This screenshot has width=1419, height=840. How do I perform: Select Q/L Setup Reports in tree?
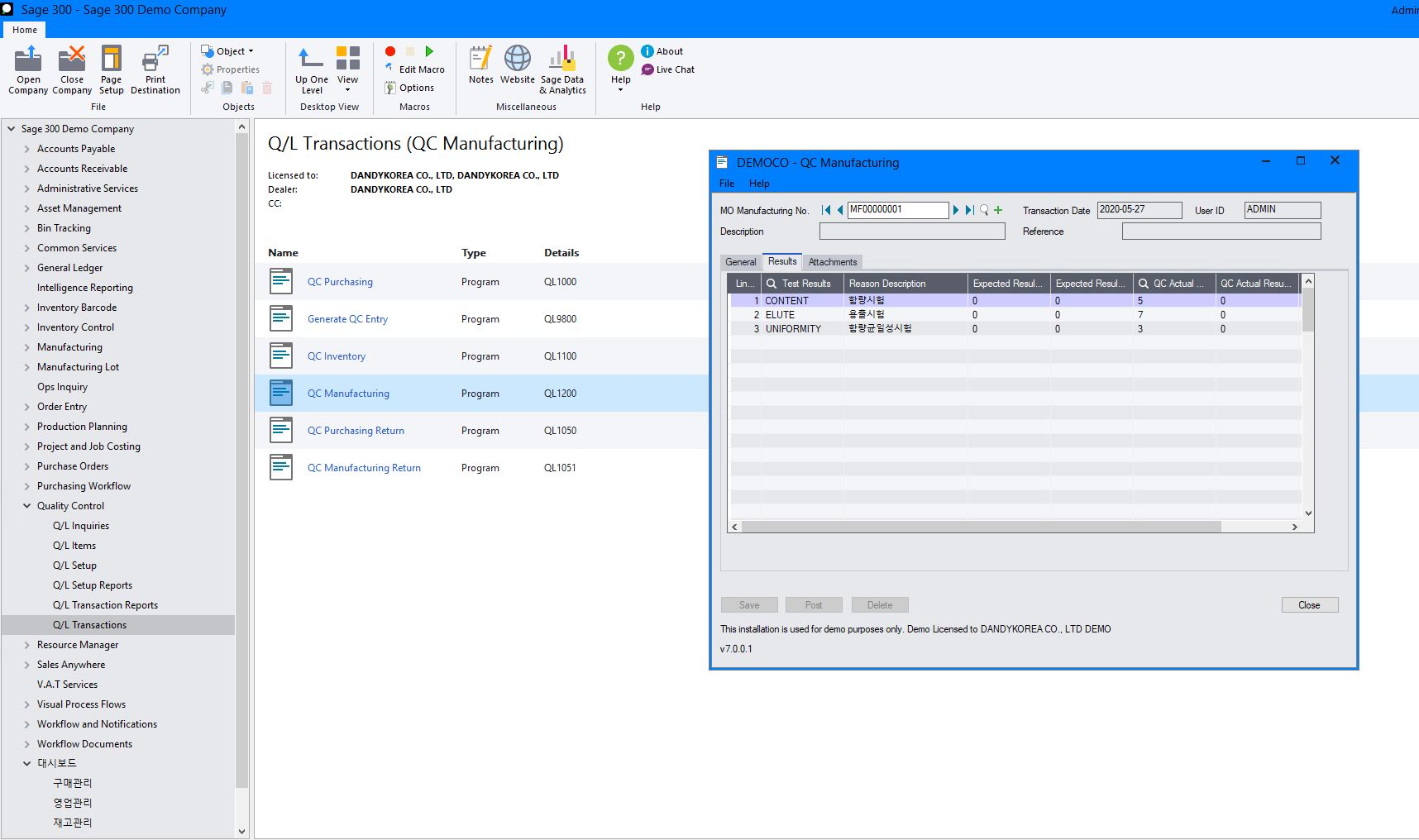93,585
